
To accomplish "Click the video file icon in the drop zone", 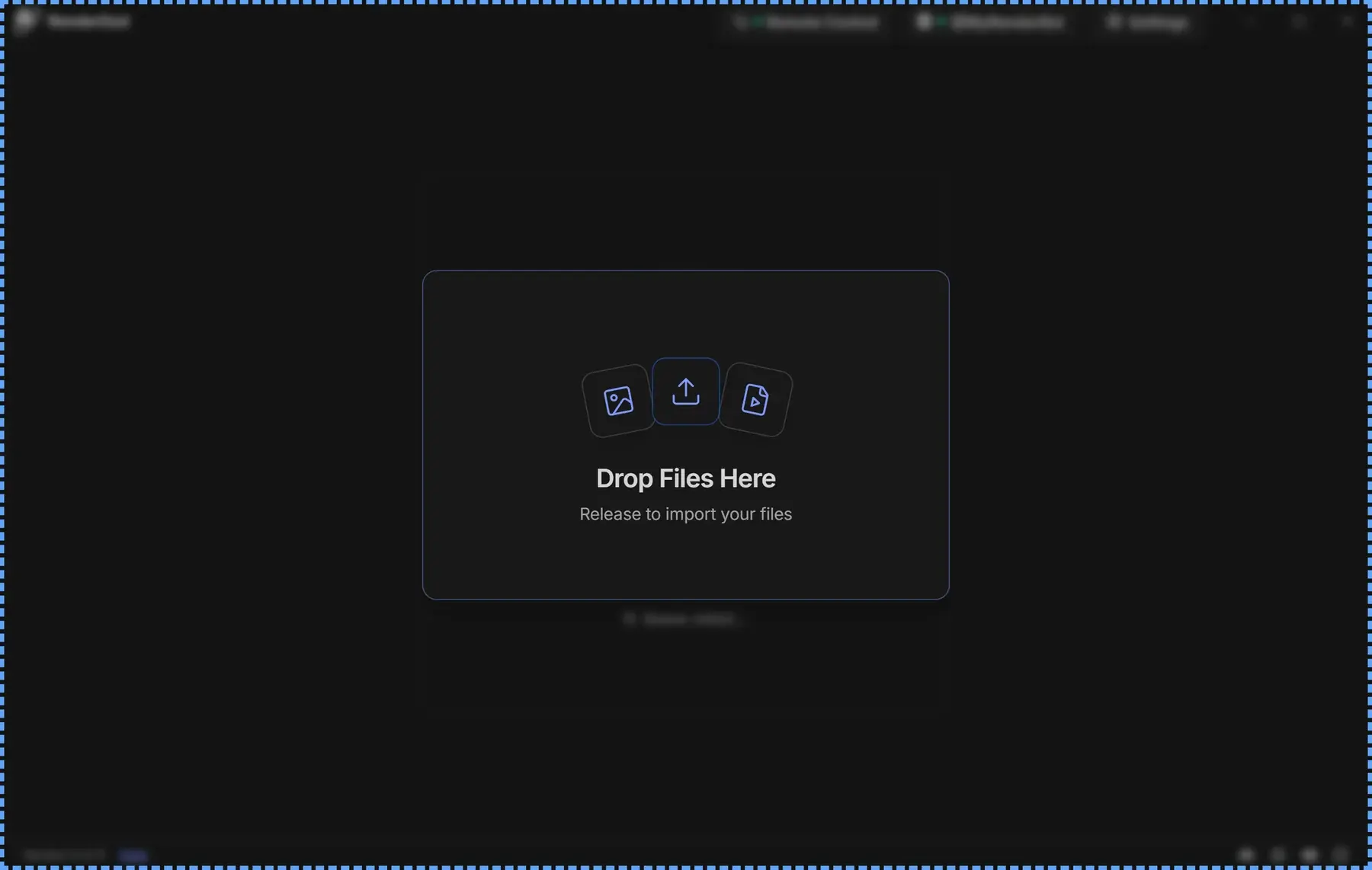I will click(755, 400).
